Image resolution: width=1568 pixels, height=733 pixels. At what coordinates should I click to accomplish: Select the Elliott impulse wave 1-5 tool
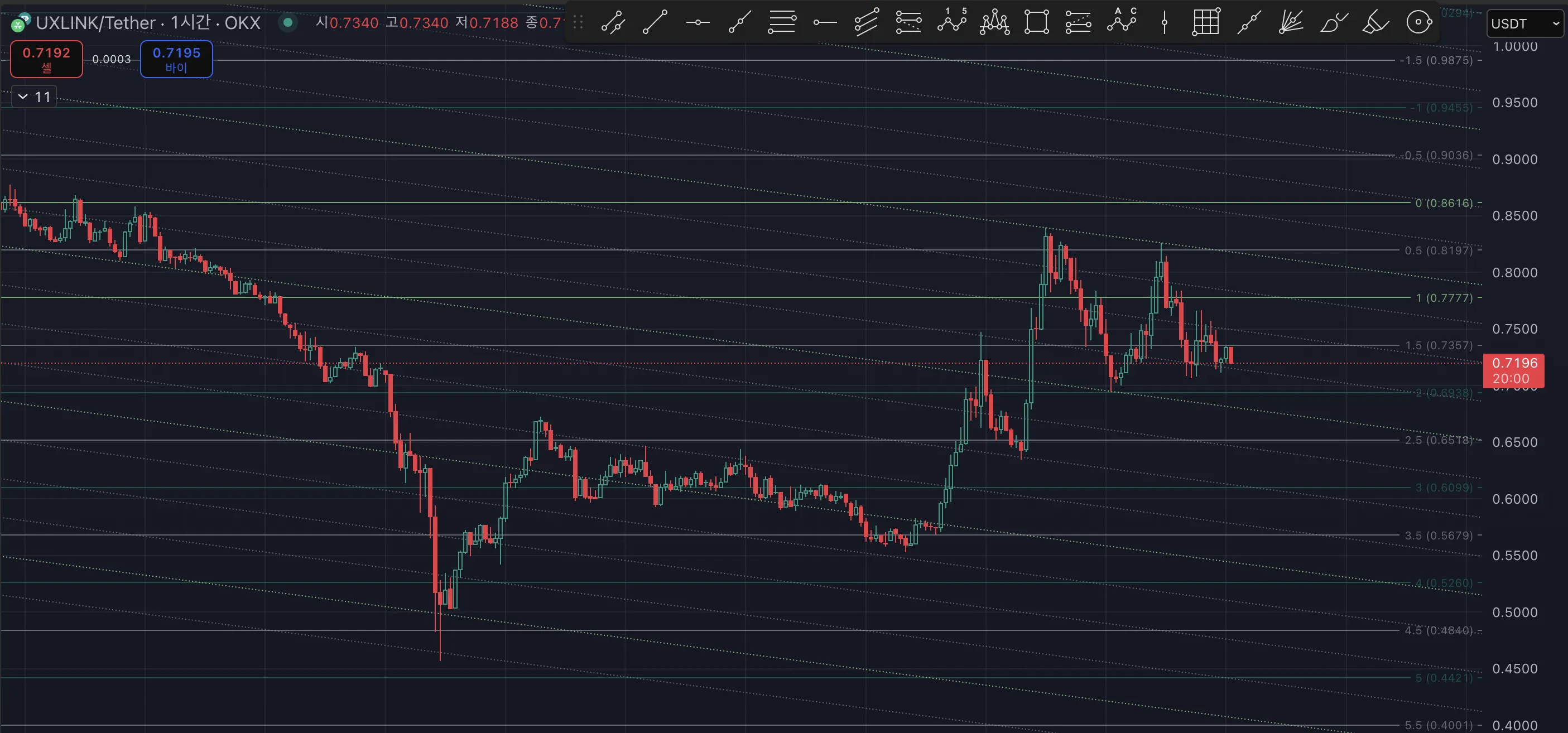[x=952, y=21]
